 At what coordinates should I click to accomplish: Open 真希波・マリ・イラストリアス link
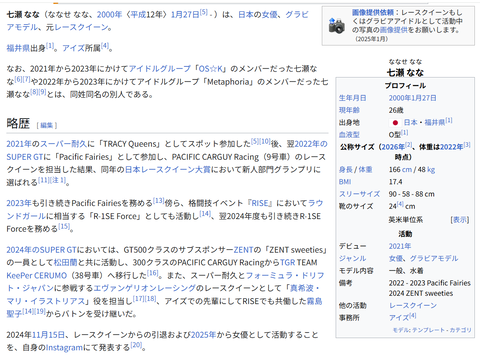305,288
